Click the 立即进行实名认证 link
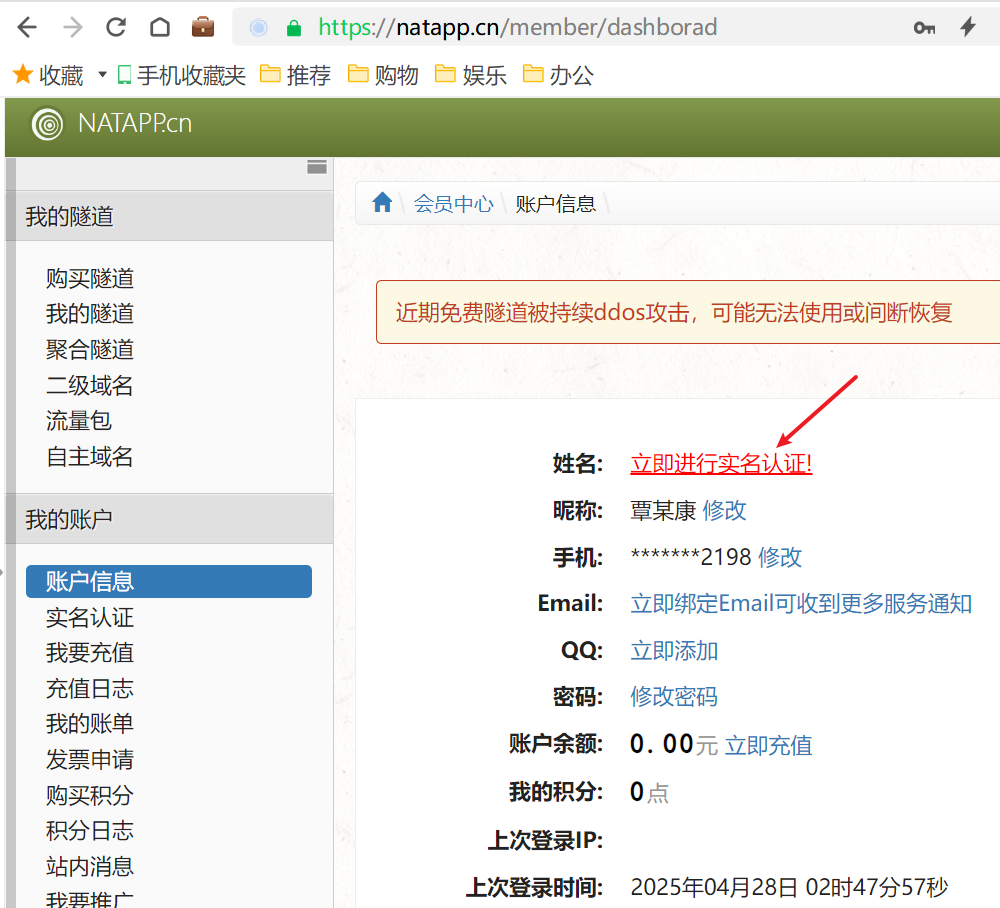The width and height of the screenshot is (1000, 908). 721,464
